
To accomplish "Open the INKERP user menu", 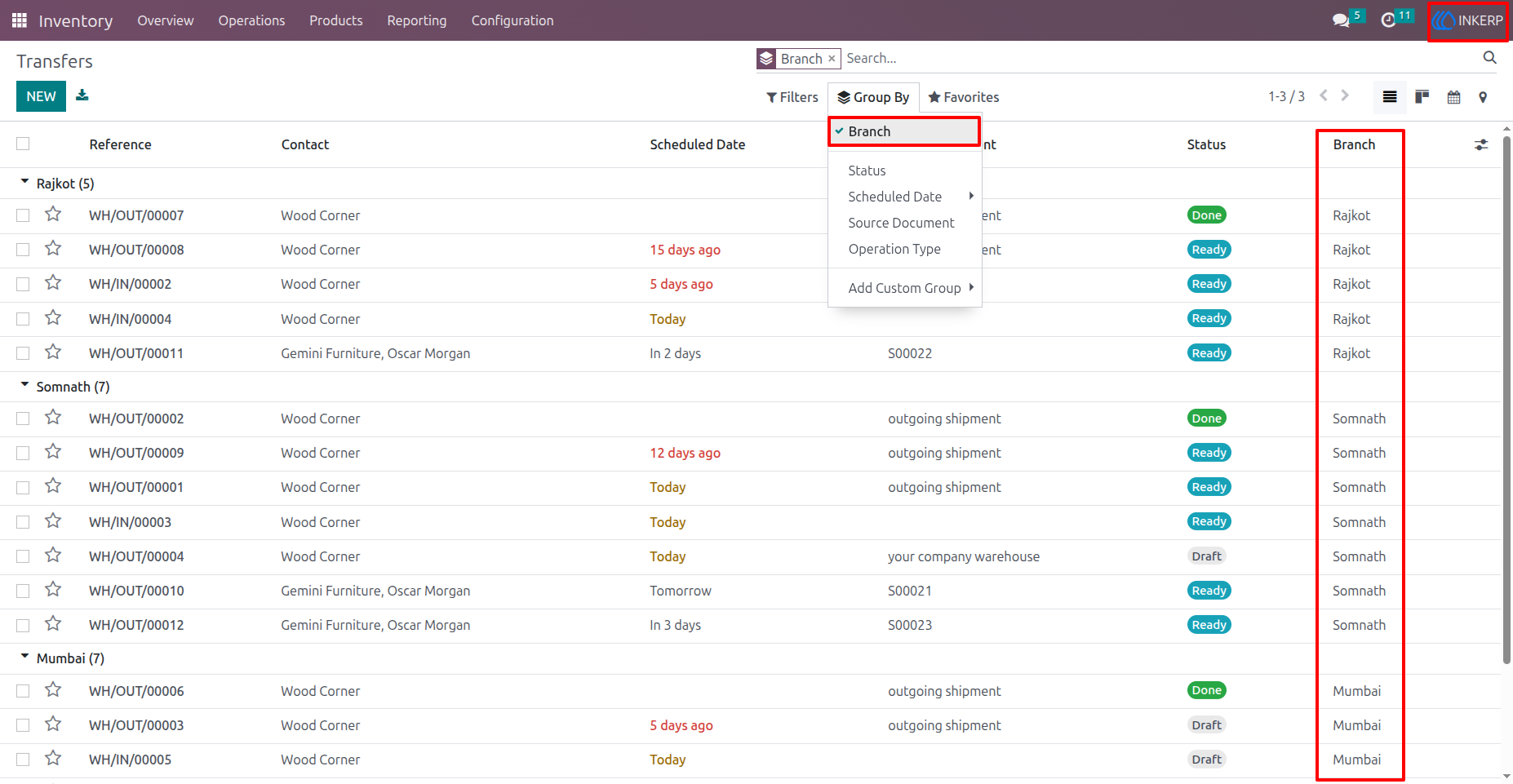I will coord(1468,20).
